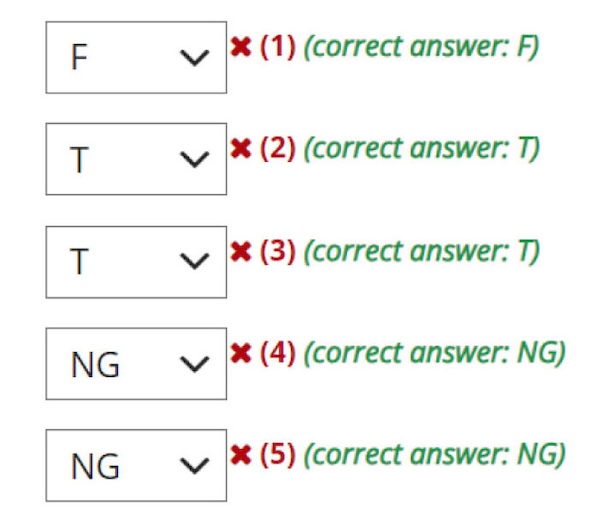The width and height of the screenshot is (600, 524).
Task: Click the red question number (1) label
Action: pos(278,48)
